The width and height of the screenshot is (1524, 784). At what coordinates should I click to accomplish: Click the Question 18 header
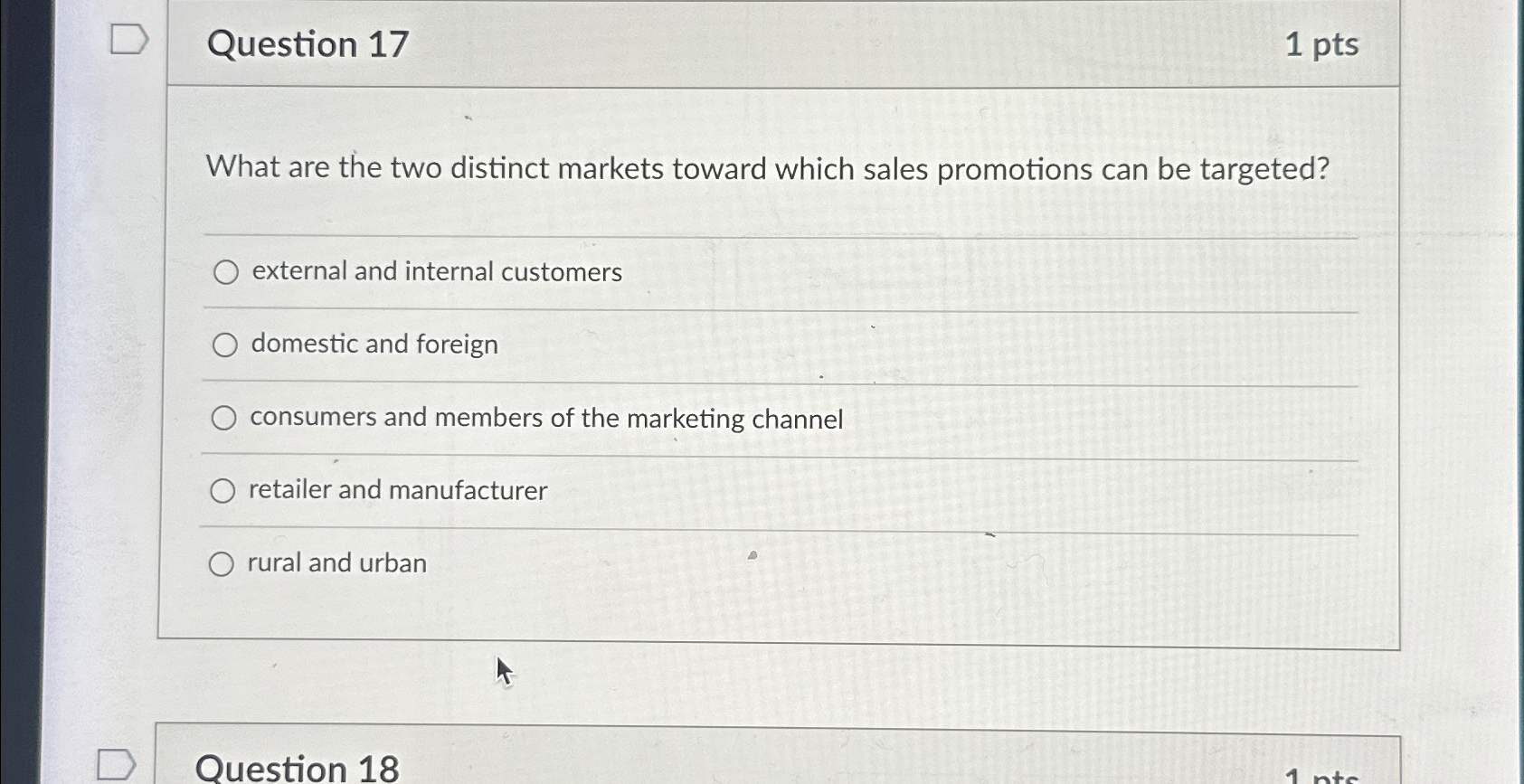[x=297, y=767]
